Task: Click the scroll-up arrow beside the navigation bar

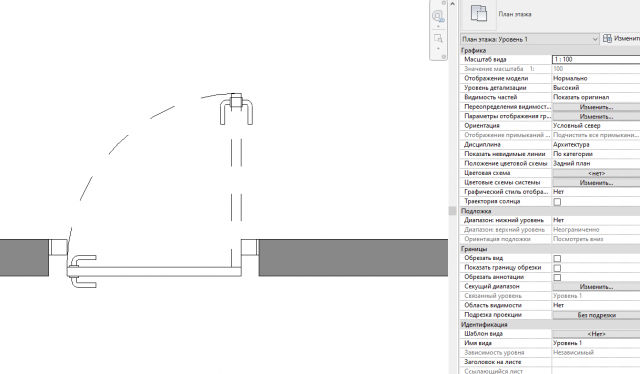Action: (452, 4)
